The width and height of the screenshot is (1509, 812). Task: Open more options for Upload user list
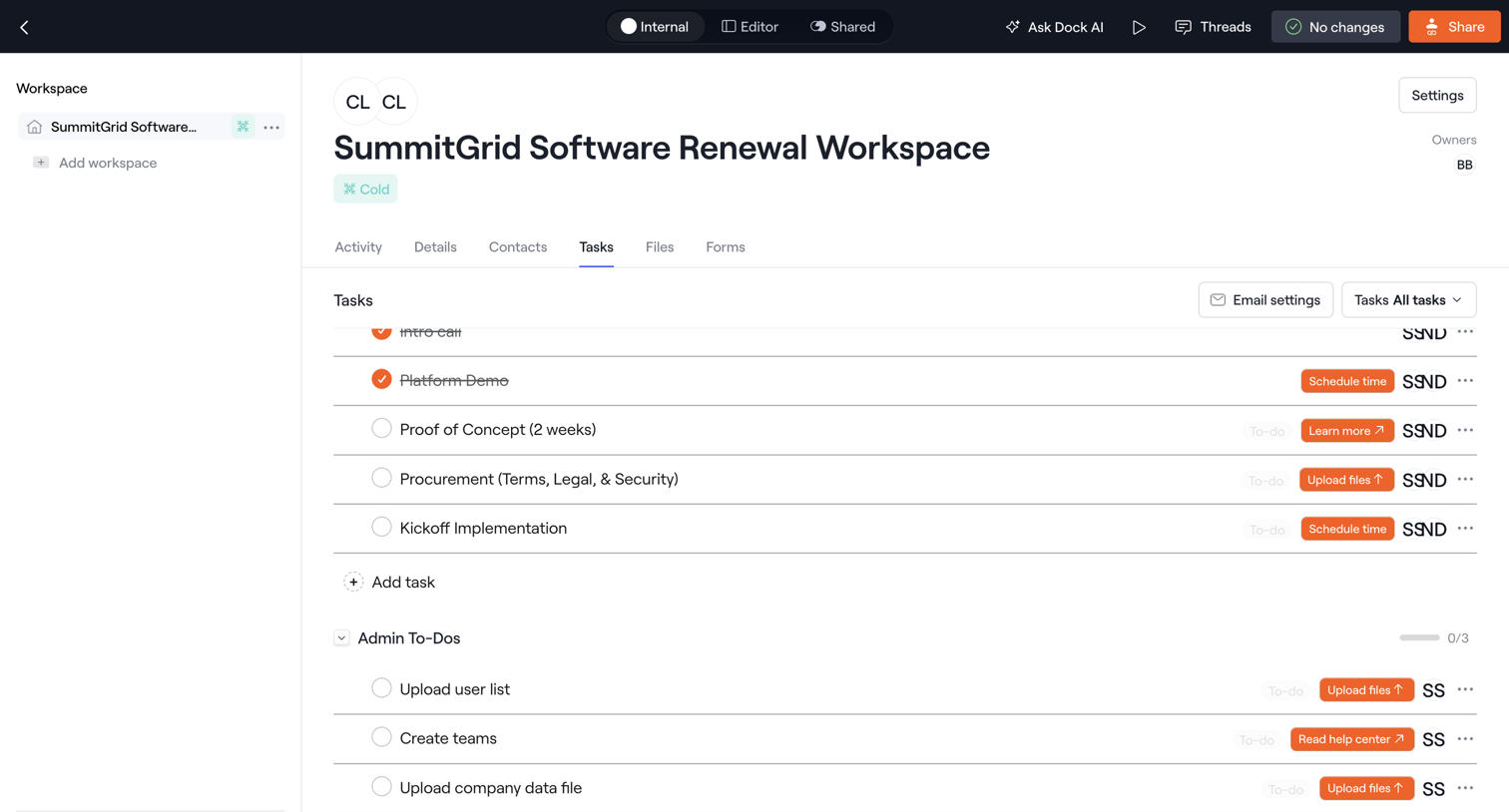[1465, 689]
